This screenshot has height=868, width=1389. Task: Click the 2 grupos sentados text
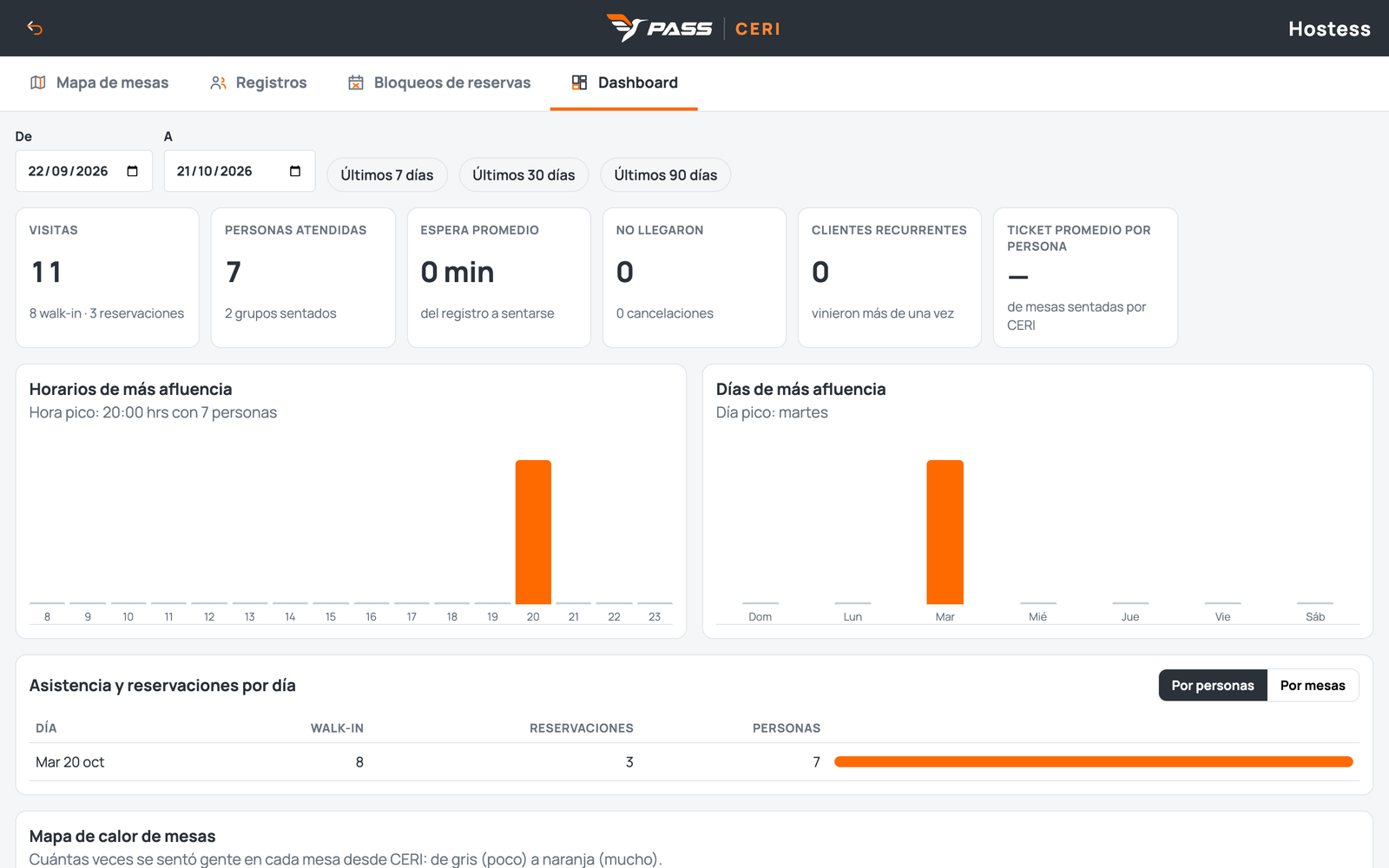(x=280, y=313)
